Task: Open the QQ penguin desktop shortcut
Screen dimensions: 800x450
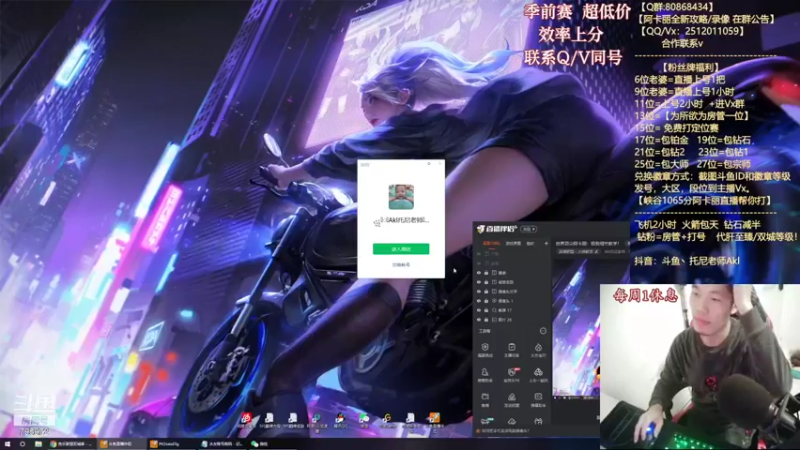Action: pyautogui.click(x=340, y=420)
